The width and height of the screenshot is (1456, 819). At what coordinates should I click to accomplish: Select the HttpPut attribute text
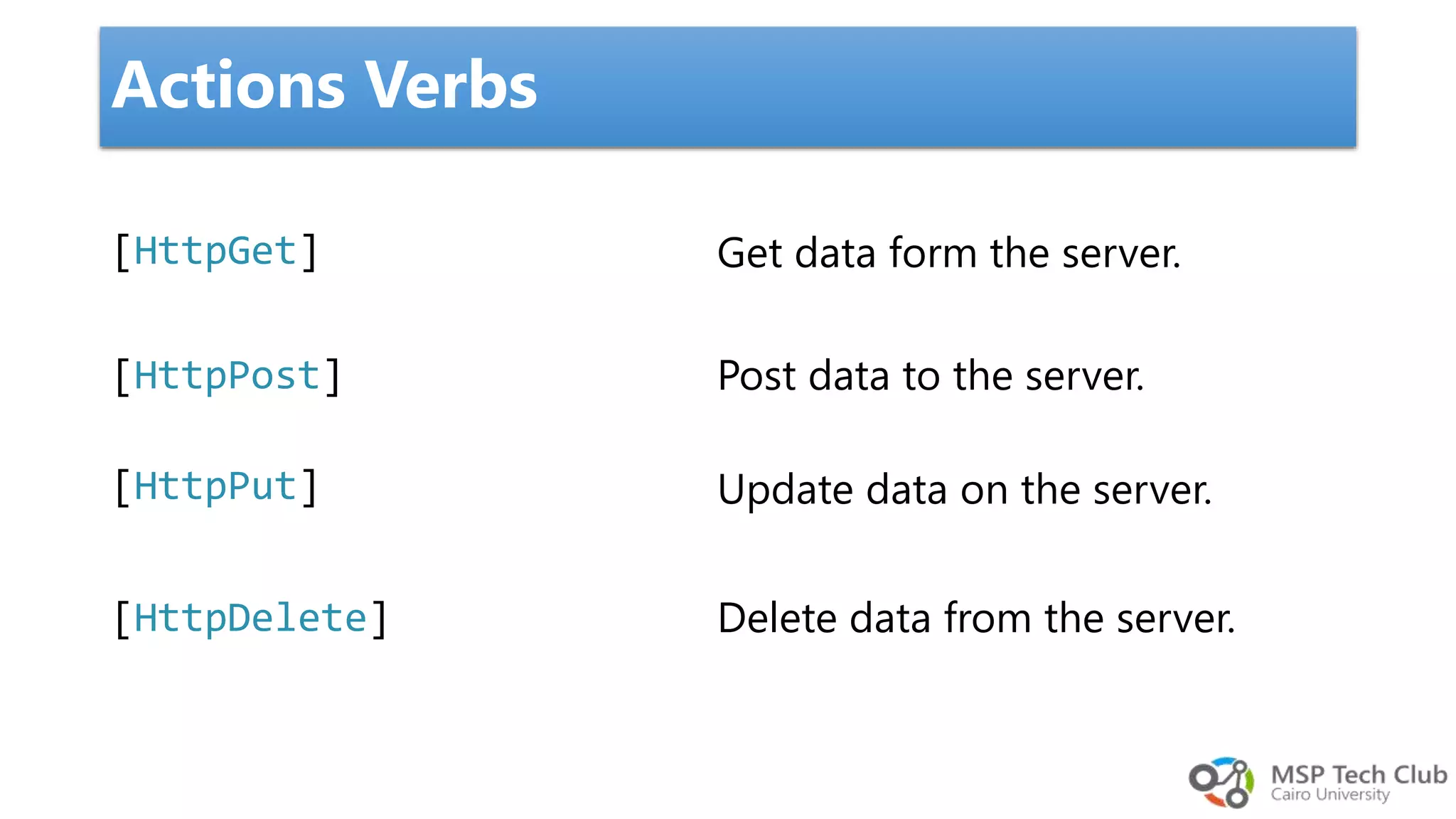[x=215, y=488]
